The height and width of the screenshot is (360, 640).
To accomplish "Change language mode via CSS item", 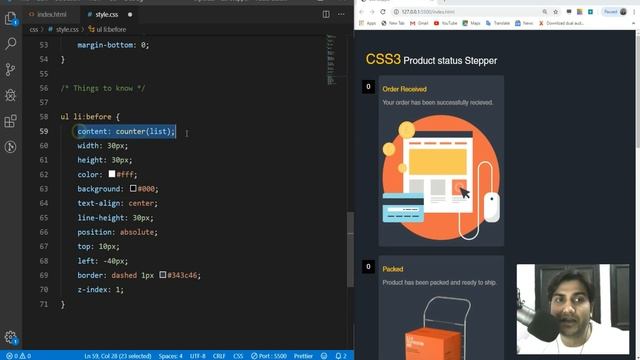I will (238, 356).
